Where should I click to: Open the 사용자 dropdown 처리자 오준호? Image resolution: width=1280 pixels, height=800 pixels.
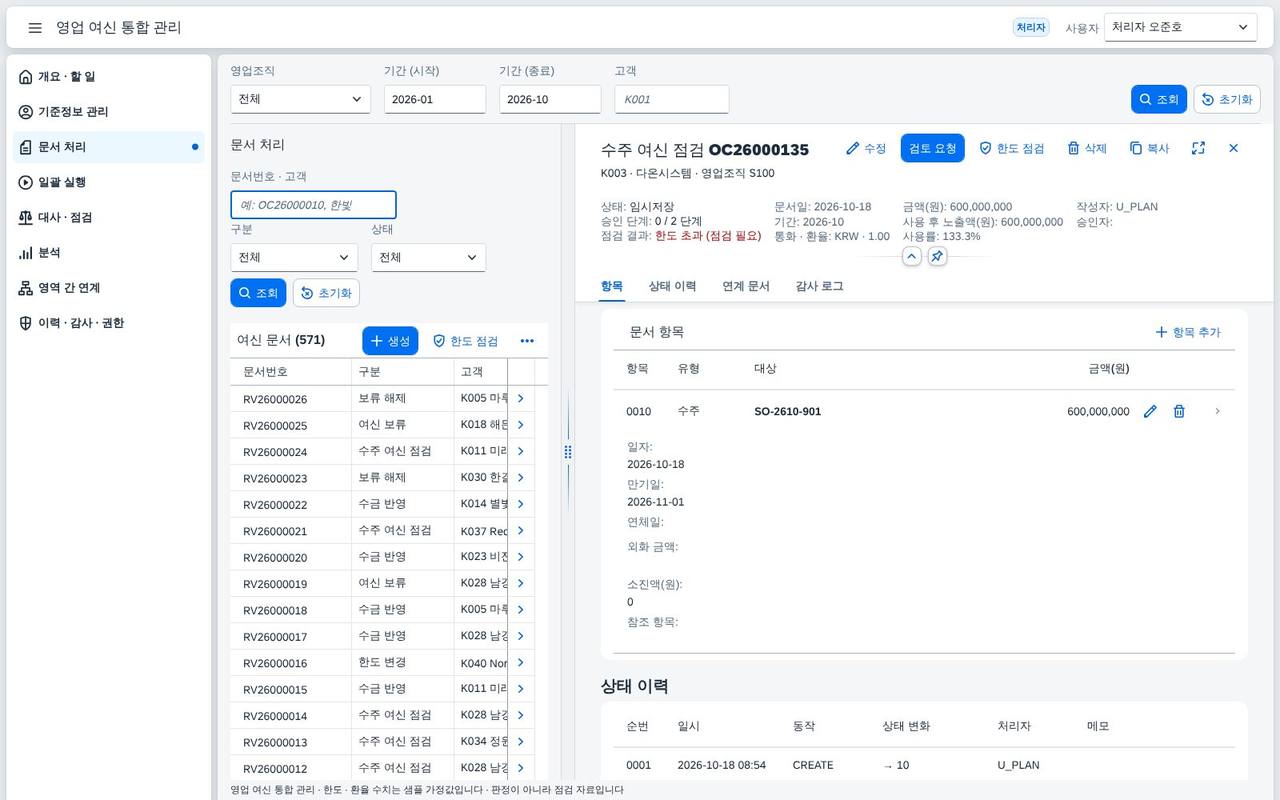point(1180,27)
